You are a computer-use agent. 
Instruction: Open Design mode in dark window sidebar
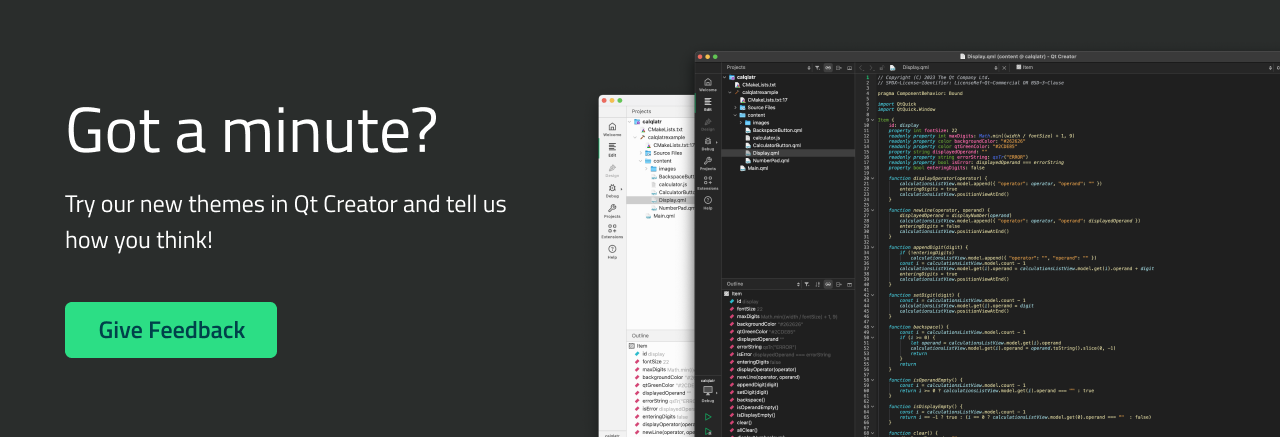[x=708, y=122]
